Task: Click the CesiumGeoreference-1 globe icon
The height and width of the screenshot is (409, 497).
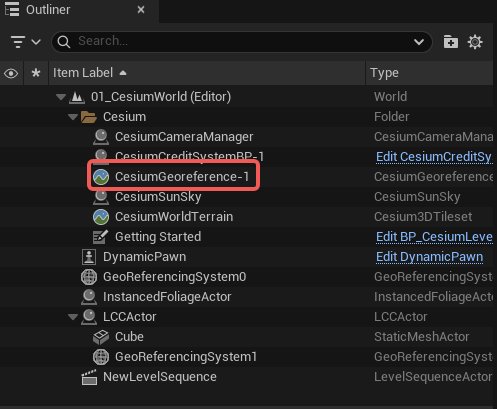Action: coord(101,177)
